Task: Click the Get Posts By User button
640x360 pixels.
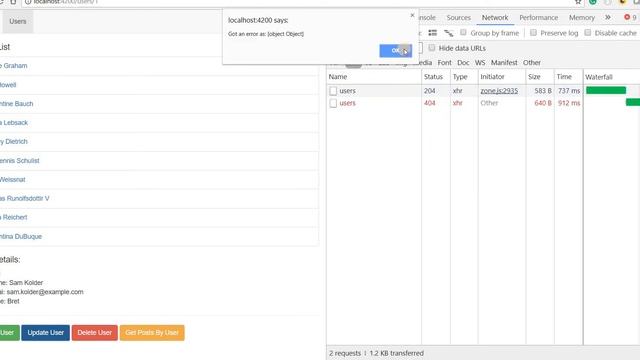Action: click(152, 333)
